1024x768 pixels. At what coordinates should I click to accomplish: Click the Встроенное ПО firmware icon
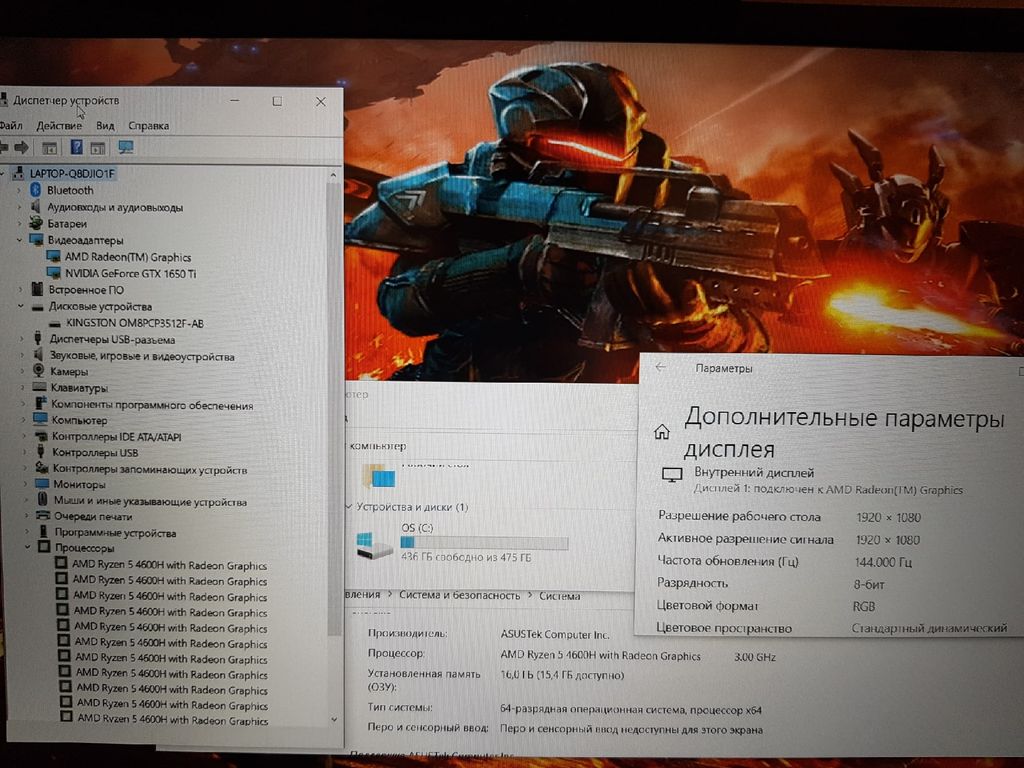click(37, 289)
